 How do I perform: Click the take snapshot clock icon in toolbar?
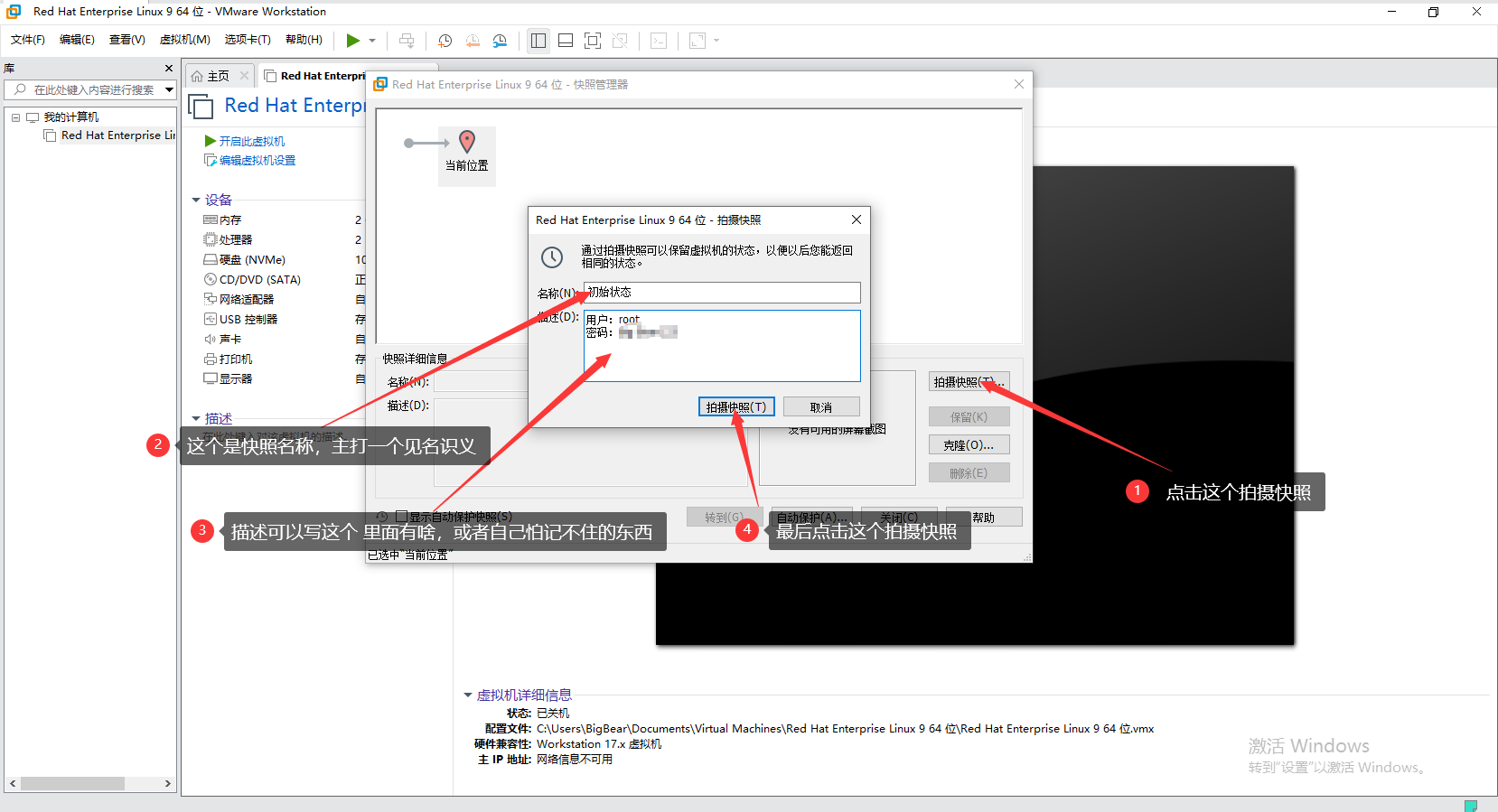[445, 41]
